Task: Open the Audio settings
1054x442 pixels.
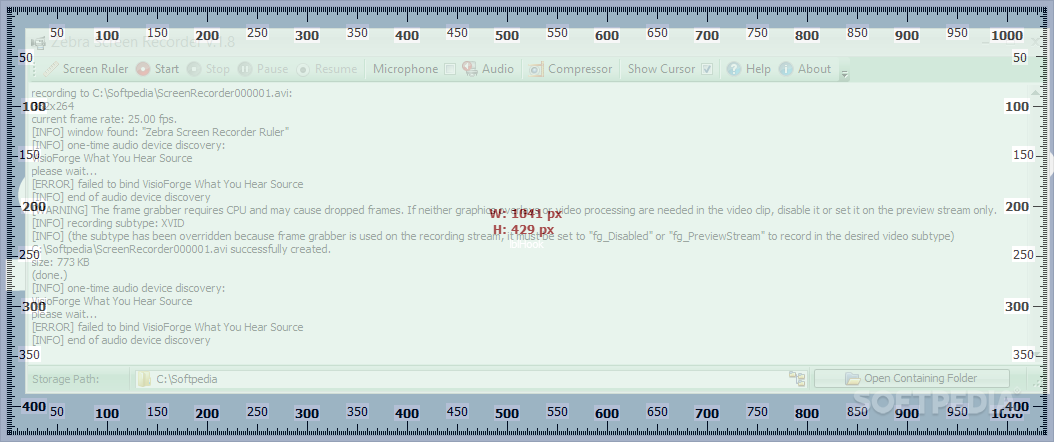Action: pos(488,69)
